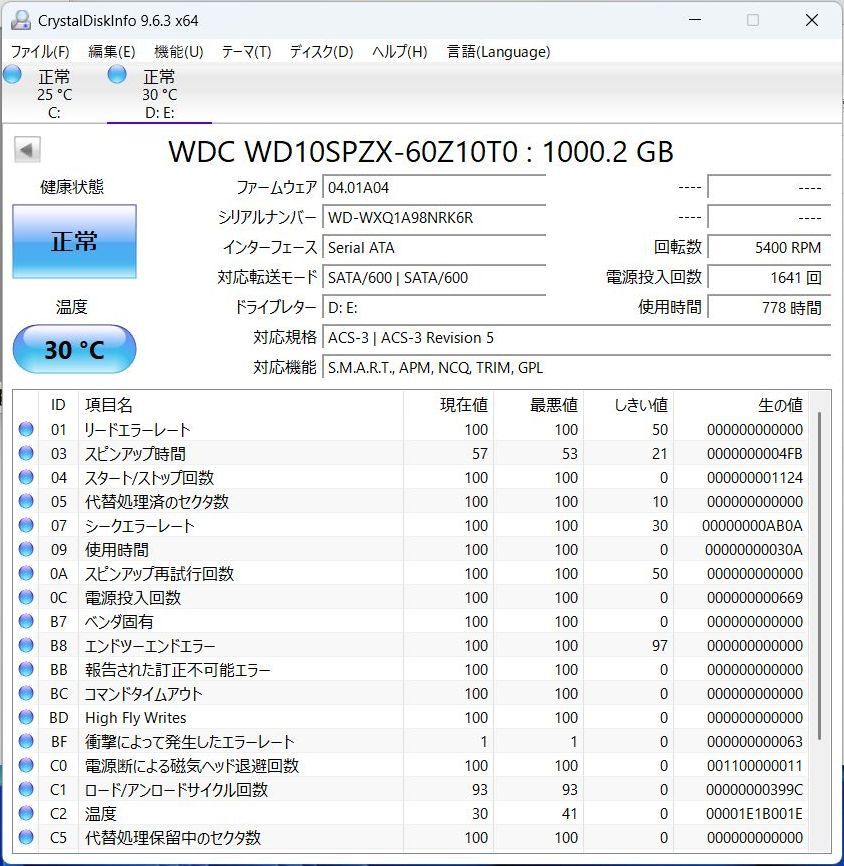Image resolution: width=844 pixels, height=866 pixels.
Task: Click the status orb for row ID 0C
Action: 26,598
